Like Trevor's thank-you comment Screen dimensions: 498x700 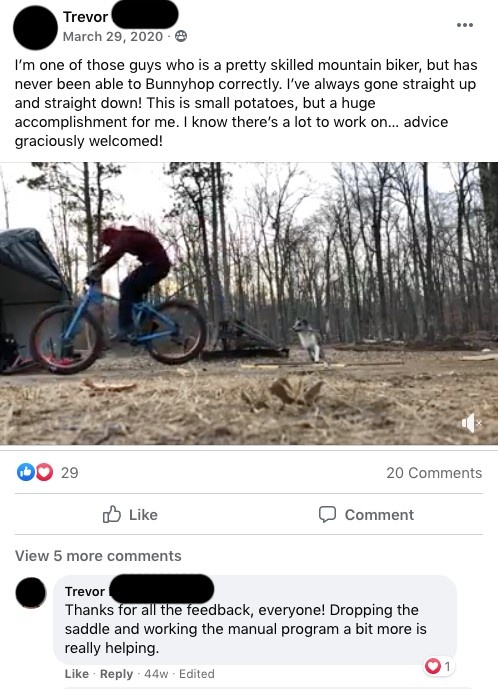click(x=77, y=674)
